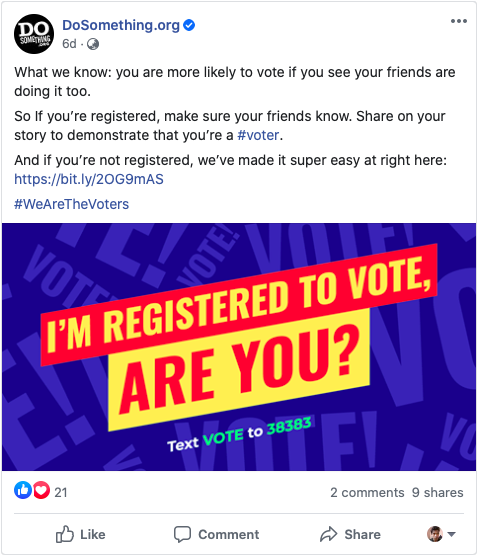Click the 6d post timestamp

click(x=69, y=44)
